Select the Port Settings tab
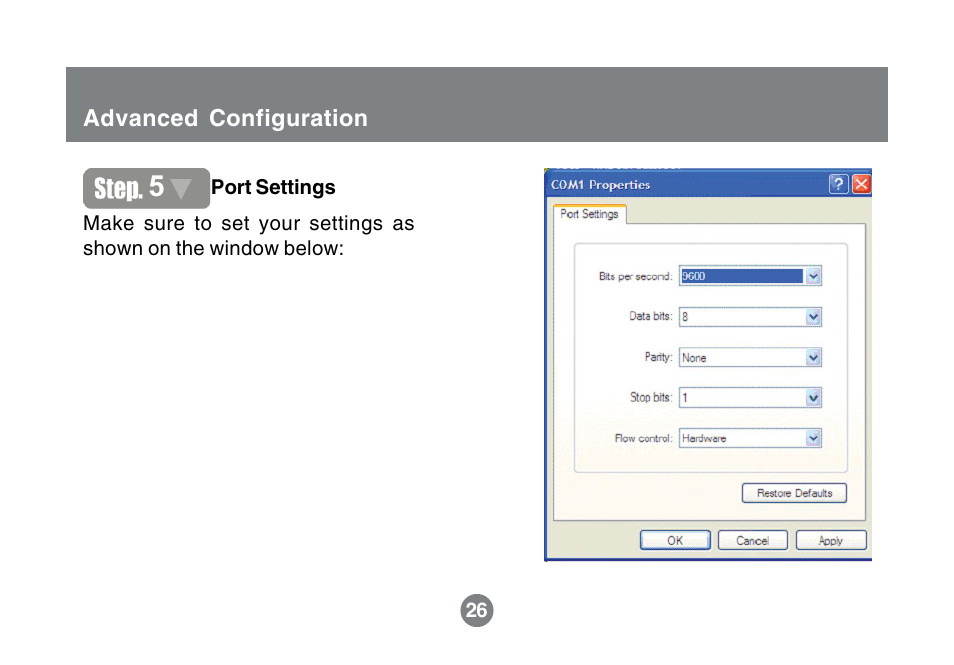This screenshot has height=665, width=954. 589,214
